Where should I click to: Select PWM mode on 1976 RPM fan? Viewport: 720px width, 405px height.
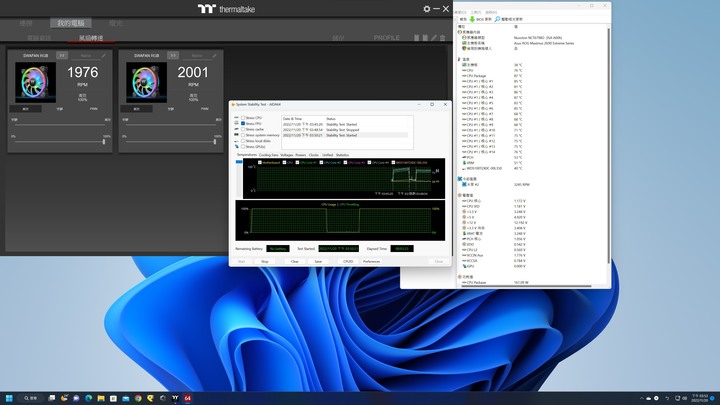[94, 109]
